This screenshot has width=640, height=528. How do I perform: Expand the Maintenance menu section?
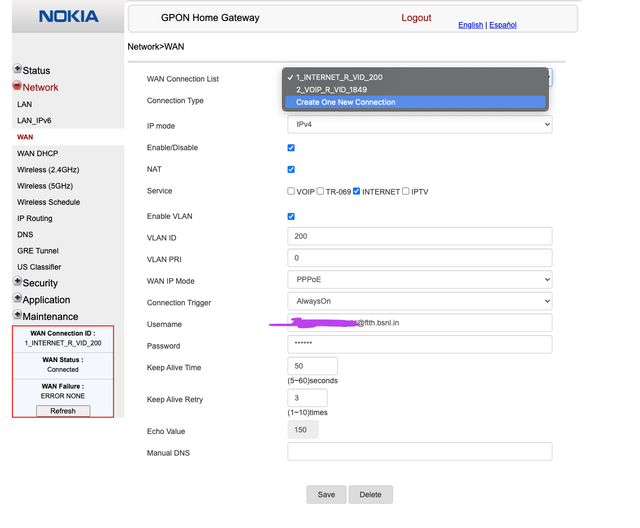tap(49, 316)
